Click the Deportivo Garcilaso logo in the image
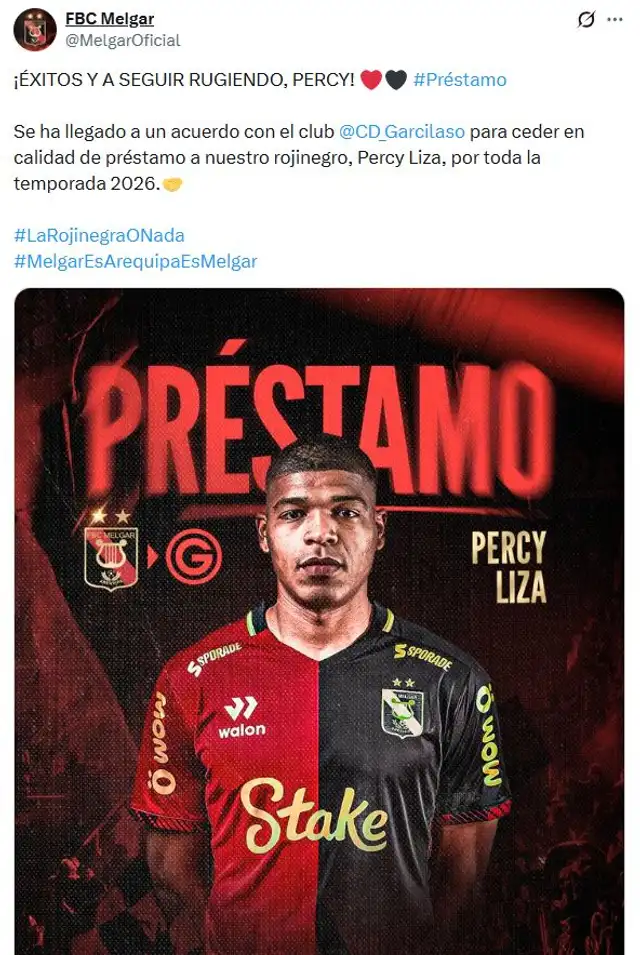Screen dimensions: 640x955 [x=190, y=553]
